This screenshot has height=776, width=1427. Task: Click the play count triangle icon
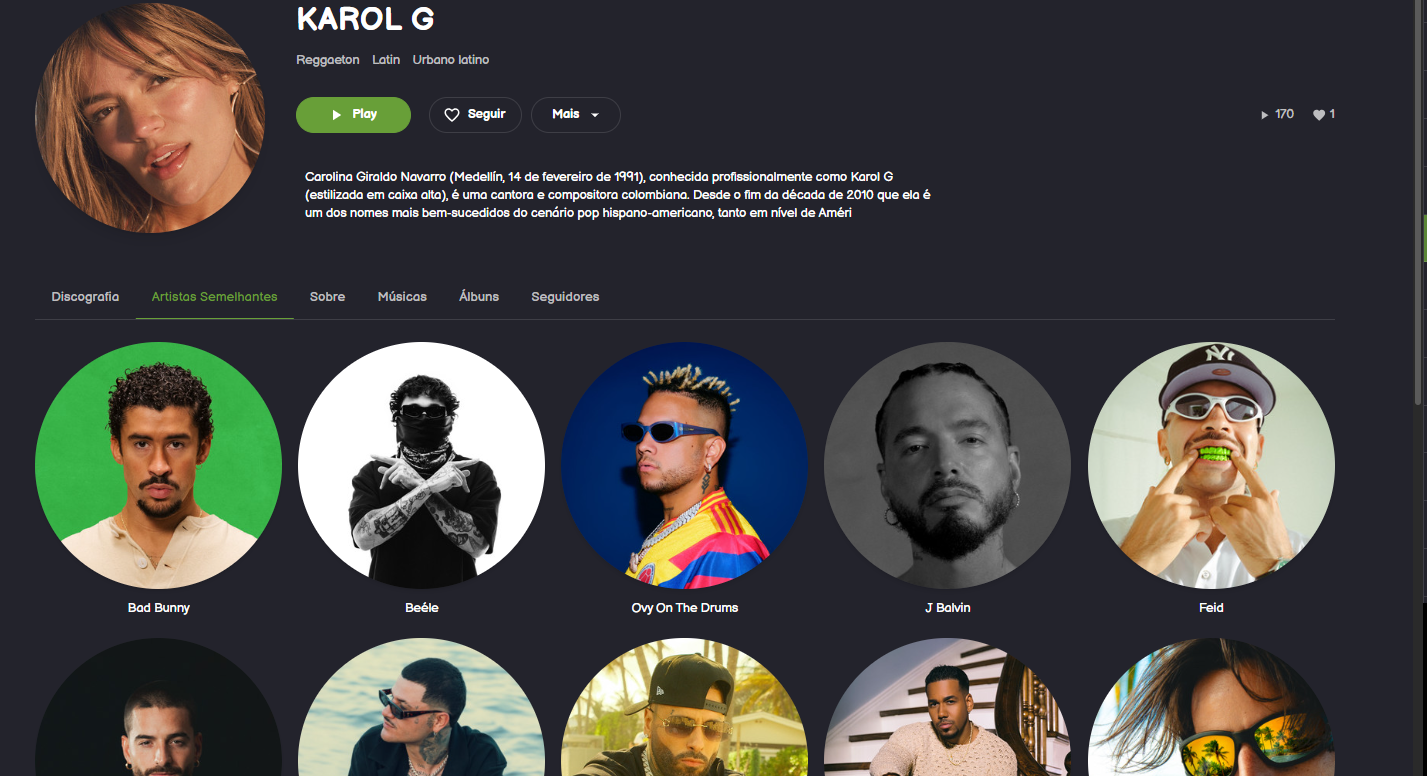(x=1265, y=115)
